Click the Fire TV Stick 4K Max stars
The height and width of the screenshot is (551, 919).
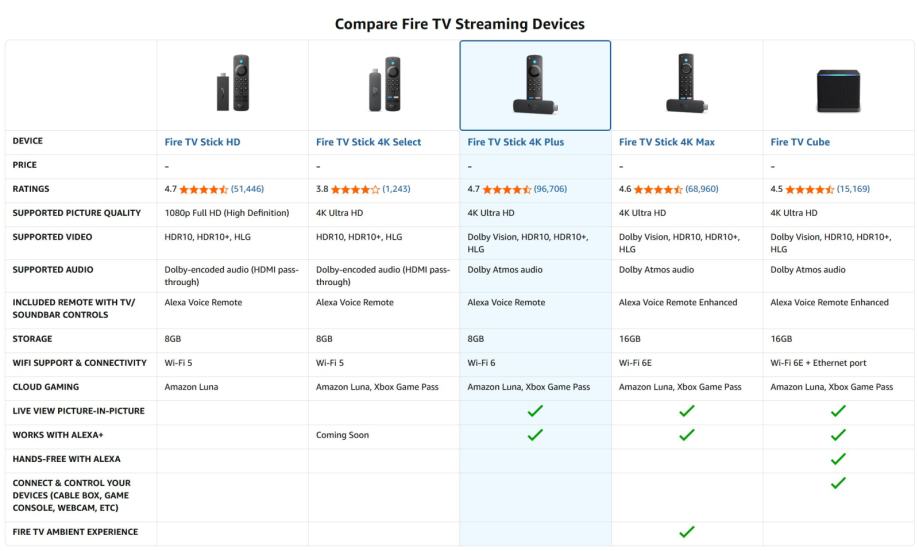658,189
